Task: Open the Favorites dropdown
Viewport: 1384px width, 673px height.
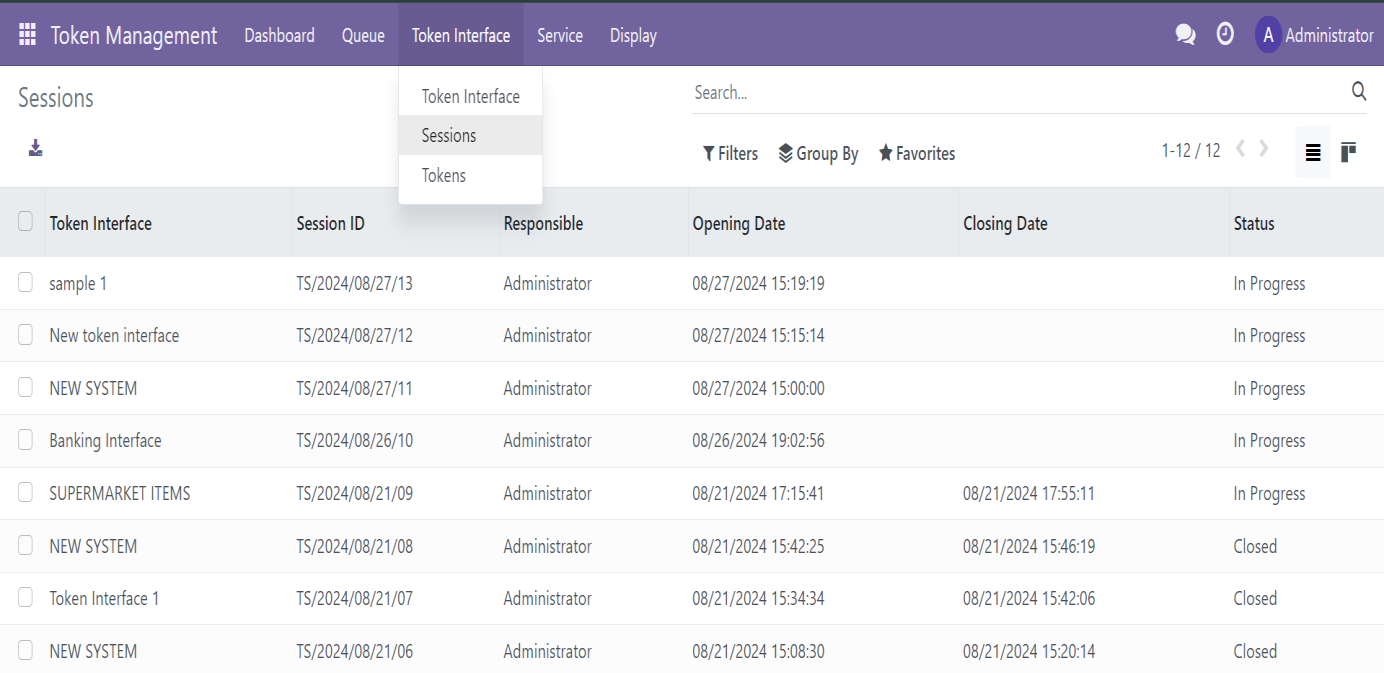Action: (x=916, y=154)
